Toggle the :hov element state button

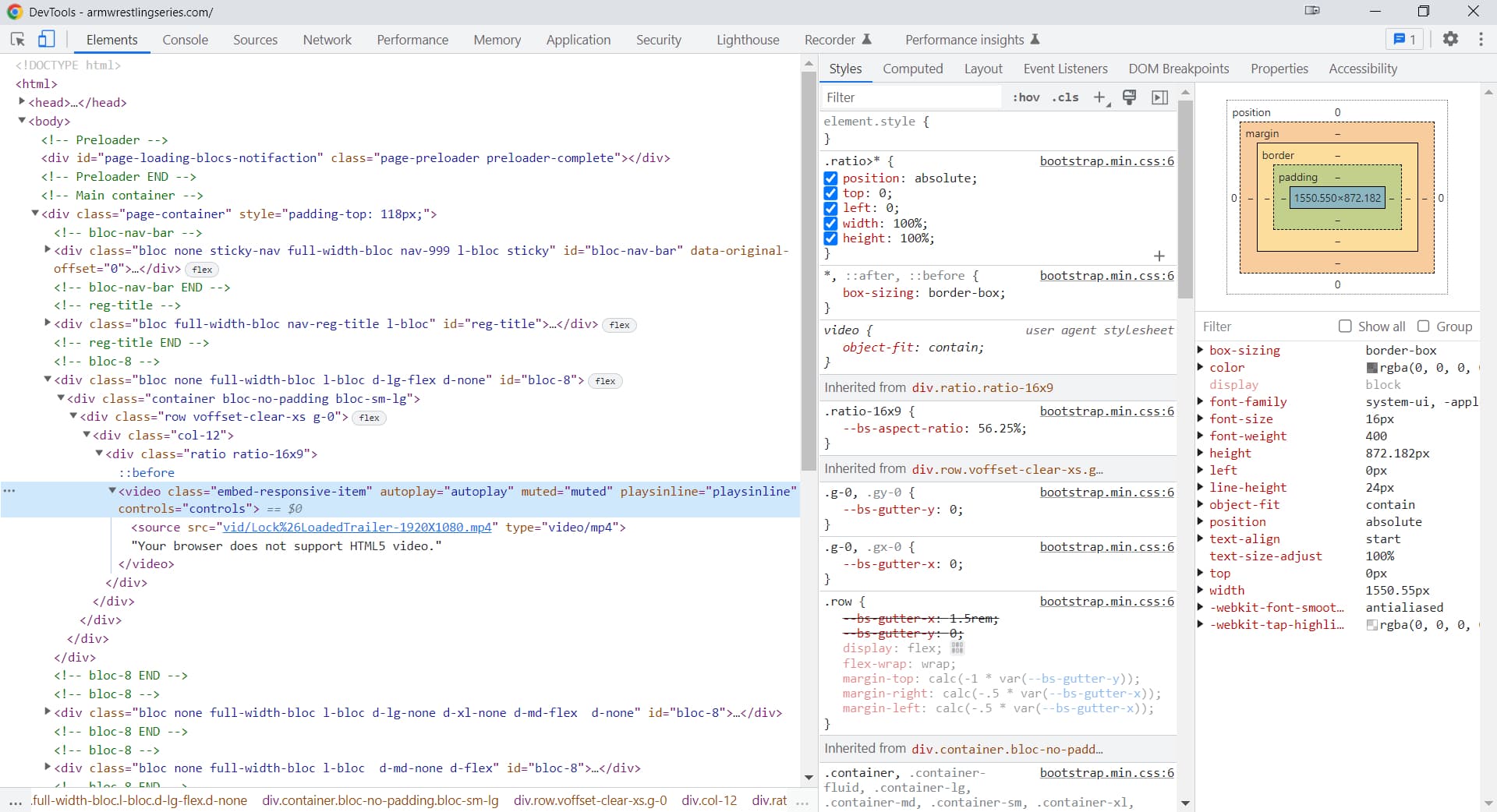[x=1025, y=97]
